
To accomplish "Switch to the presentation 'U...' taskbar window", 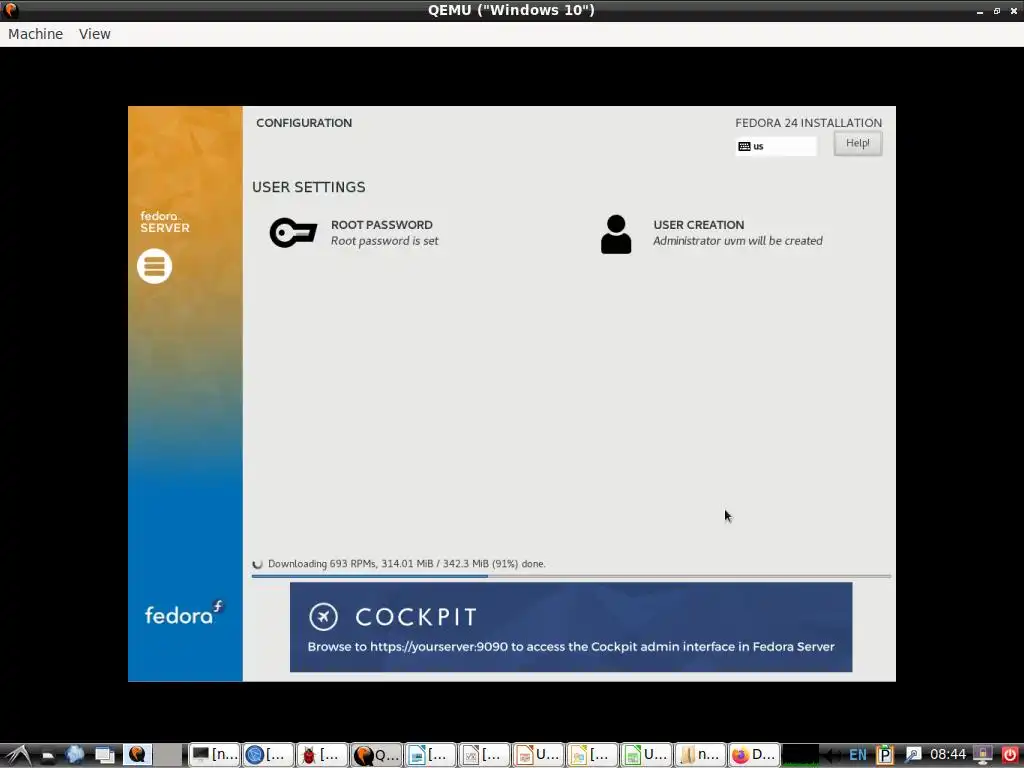I will (538, 755).
